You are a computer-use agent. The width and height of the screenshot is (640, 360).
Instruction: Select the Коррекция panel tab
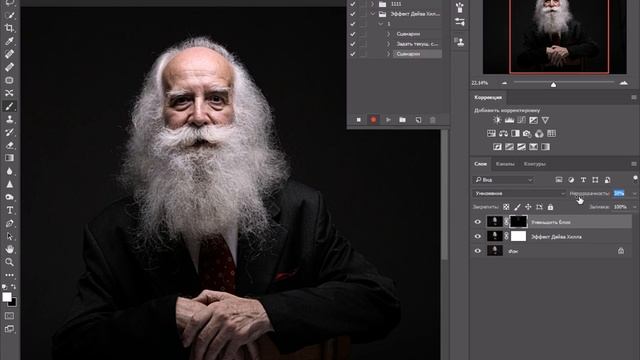pos(488,98)
